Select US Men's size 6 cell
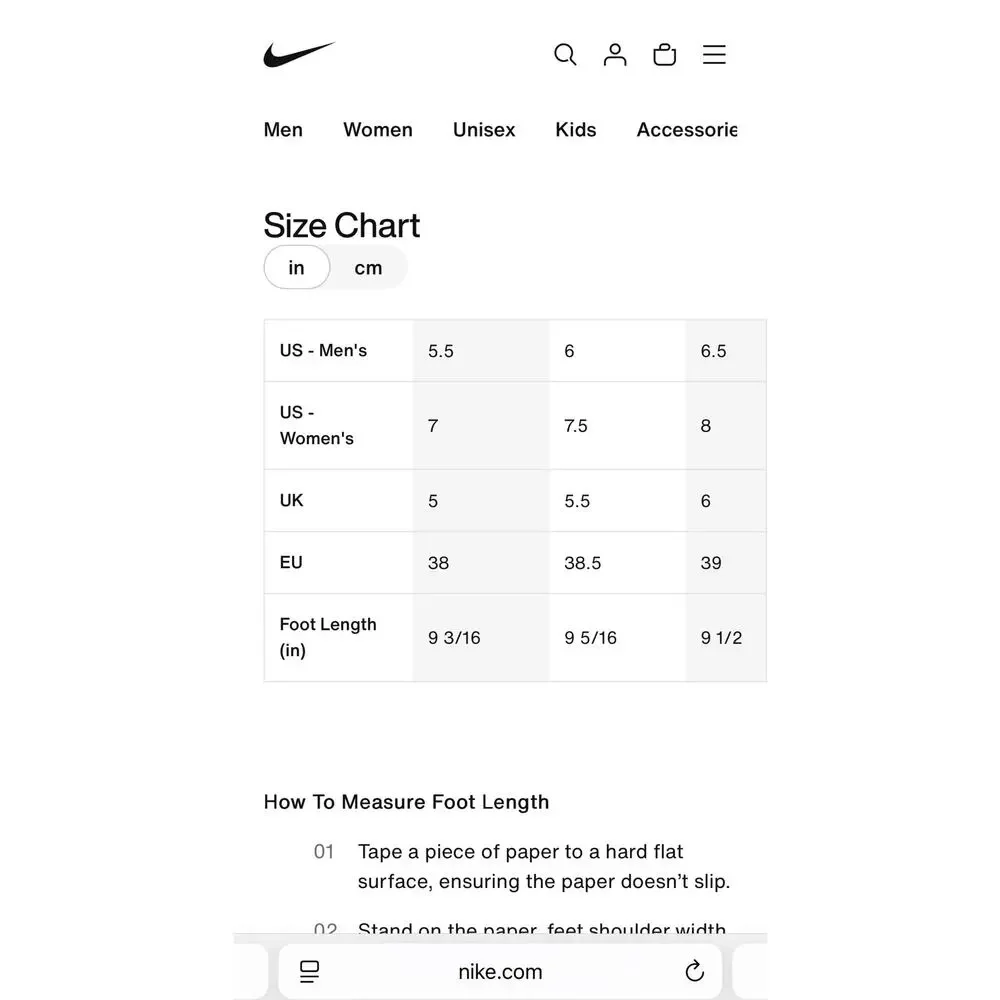The width and height of the screenshot is (1000, 1000). point(617,350)
